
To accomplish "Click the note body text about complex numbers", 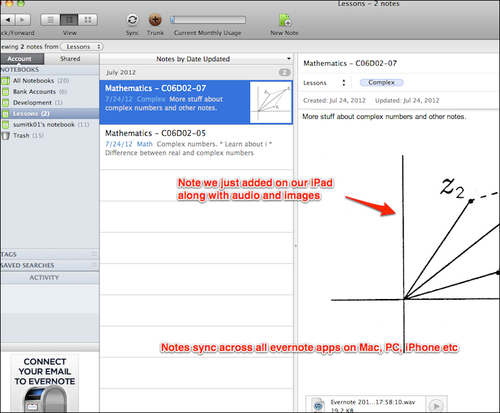I will tap(384, 117).
